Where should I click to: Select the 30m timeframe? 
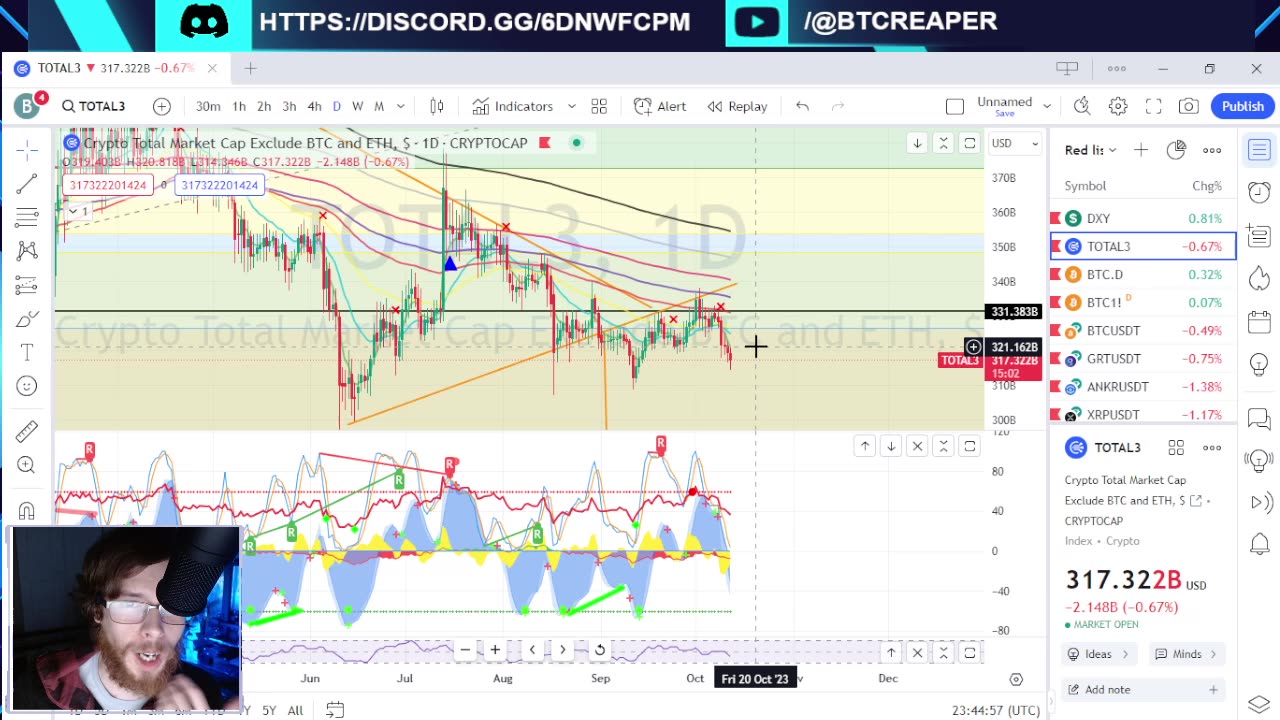[x=208, y=106]
